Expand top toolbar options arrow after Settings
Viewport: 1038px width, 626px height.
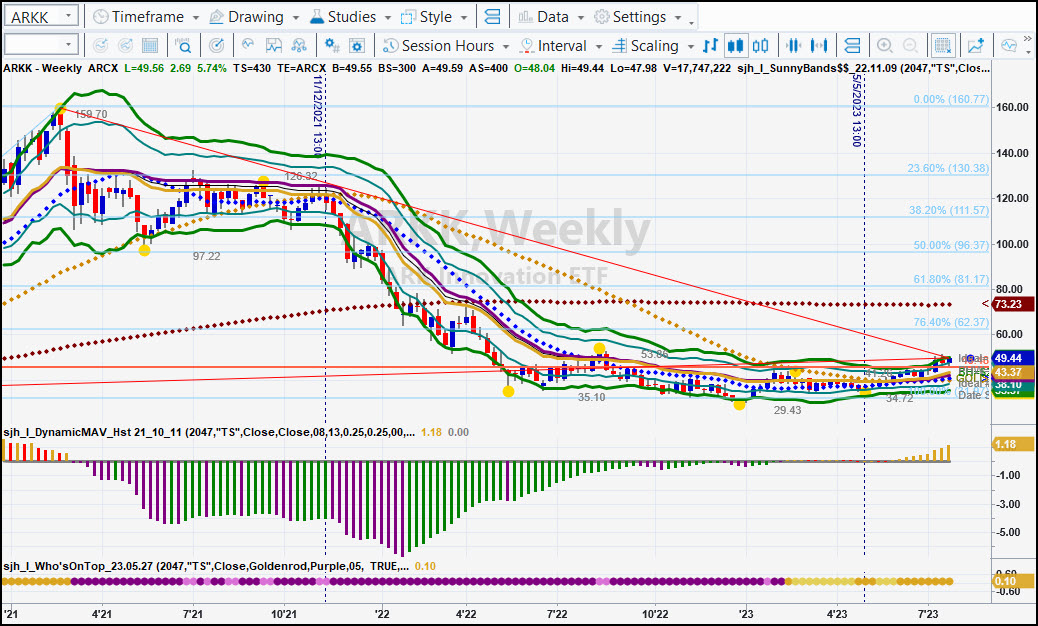coord(692,22)
